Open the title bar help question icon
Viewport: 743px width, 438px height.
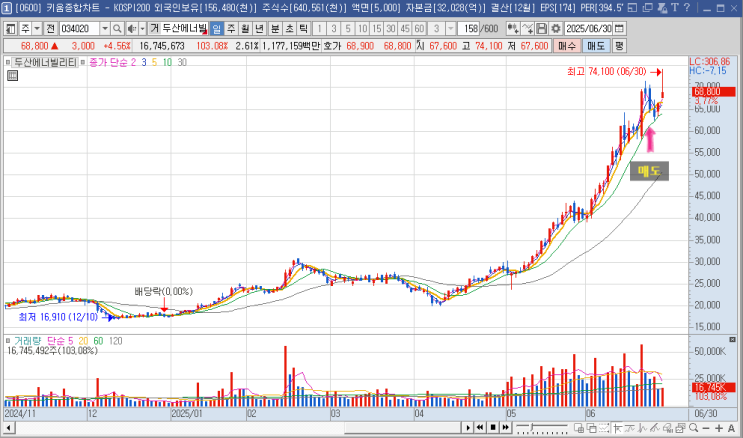687,8
